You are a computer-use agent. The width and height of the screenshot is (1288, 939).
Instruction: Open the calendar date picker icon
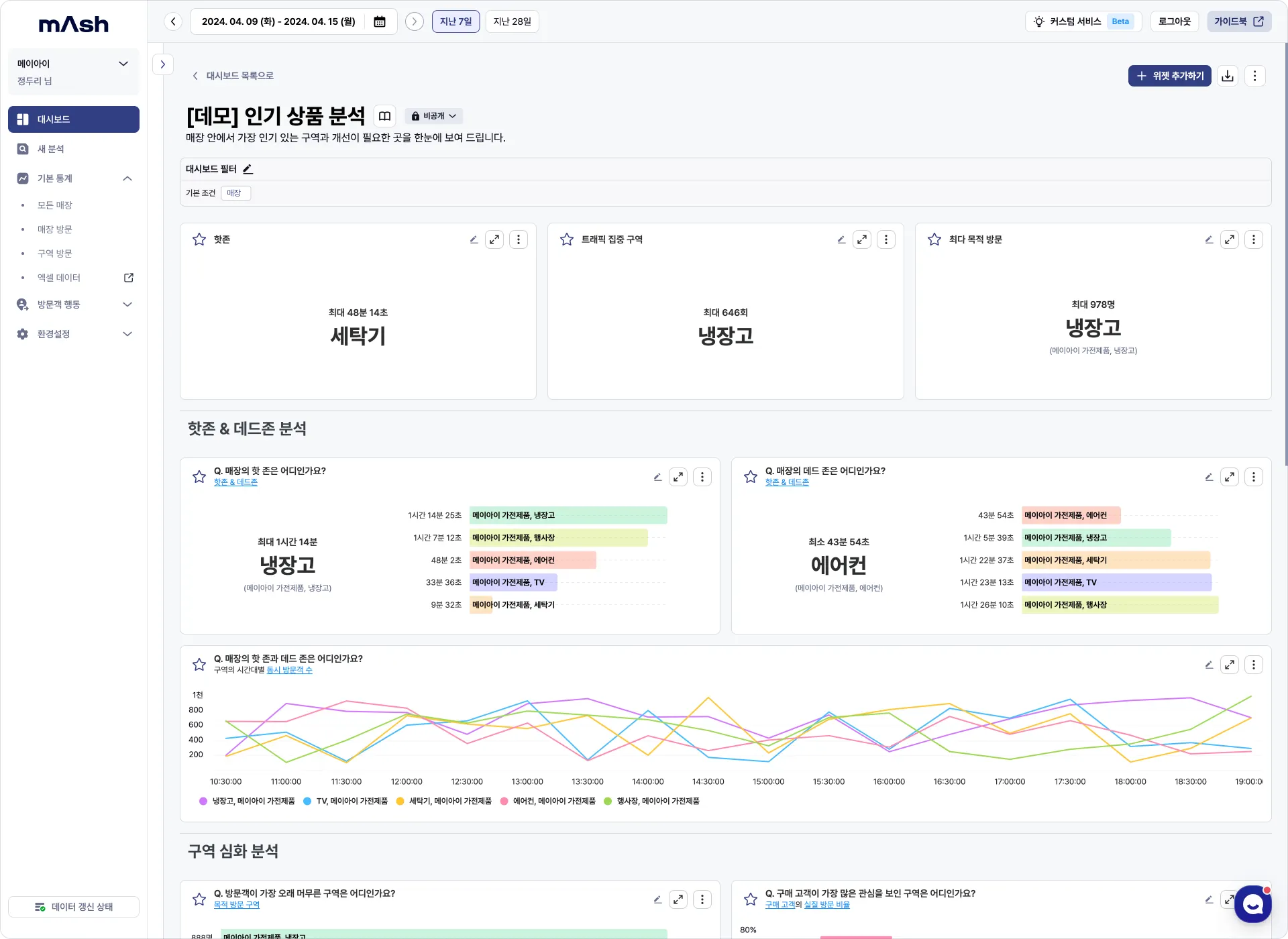[380, 21]
